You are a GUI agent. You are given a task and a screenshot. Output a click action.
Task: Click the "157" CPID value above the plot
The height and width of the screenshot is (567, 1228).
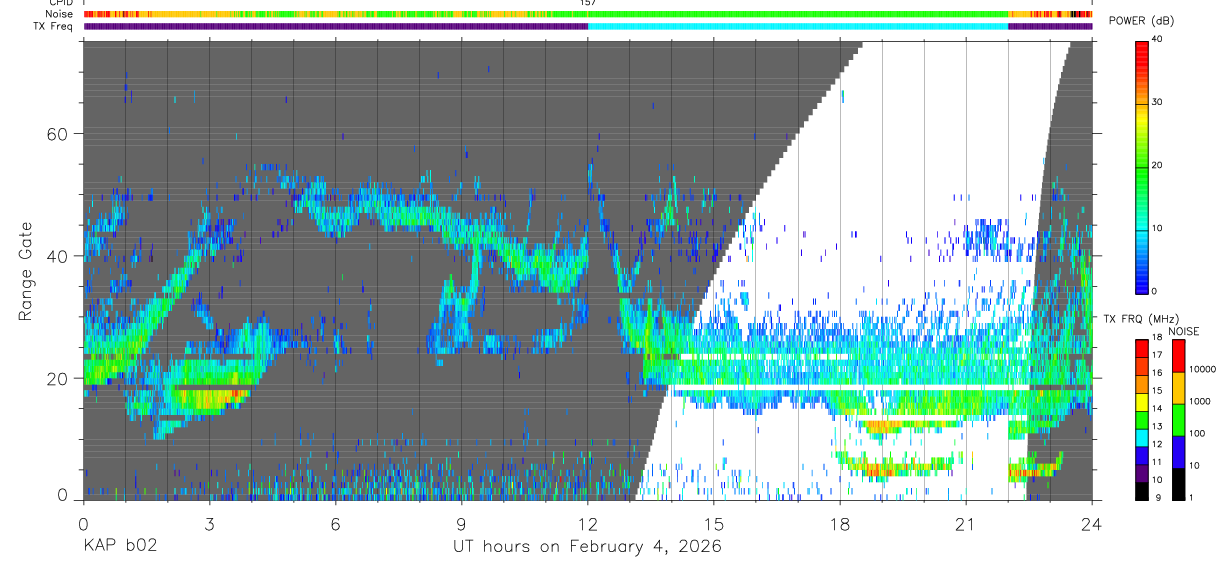(588, 3)
